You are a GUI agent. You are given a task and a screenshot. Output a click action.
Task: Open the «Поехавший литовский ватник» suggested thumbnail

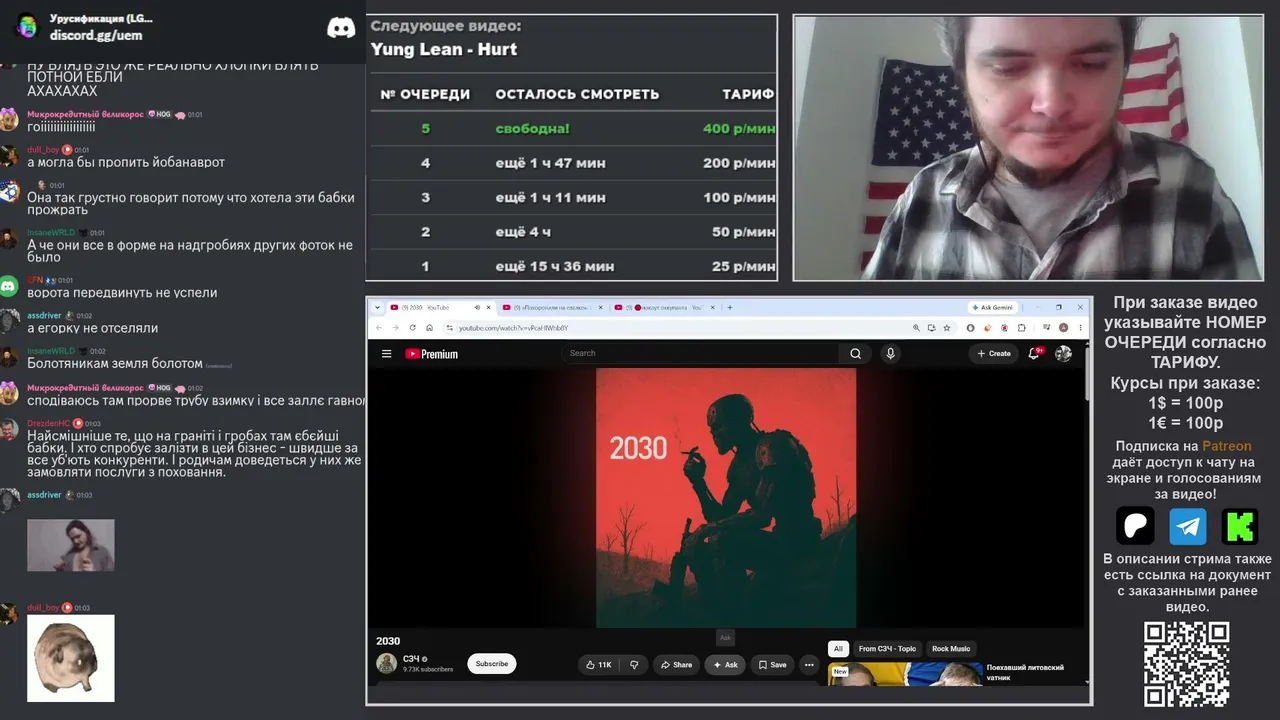(x=905, y=673)
